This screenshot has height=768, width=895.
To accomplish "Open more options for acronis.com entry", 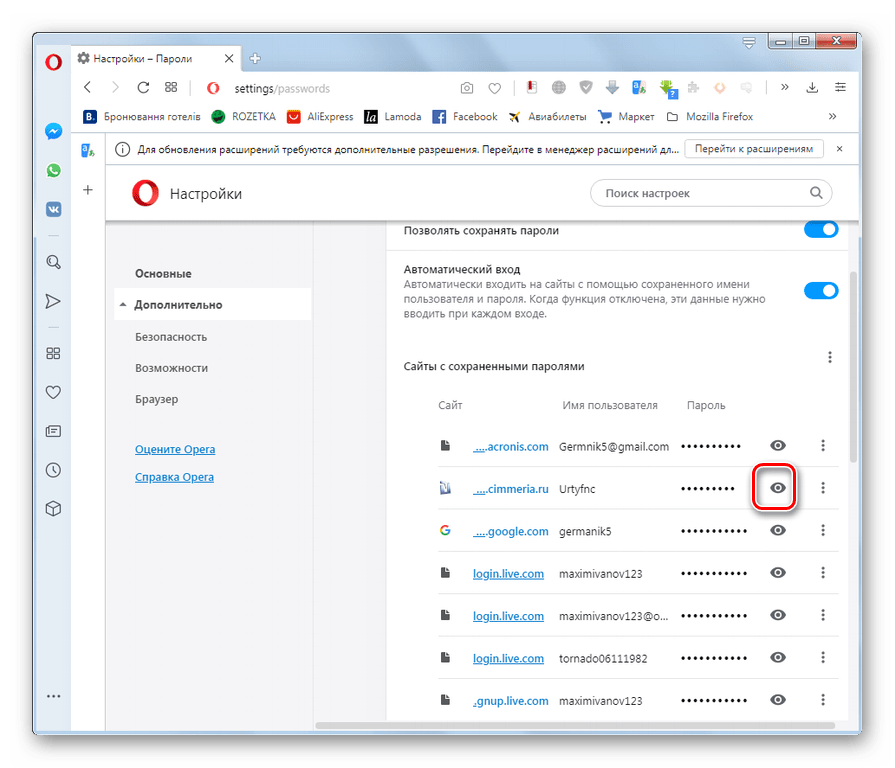I will tap(823, 446).
